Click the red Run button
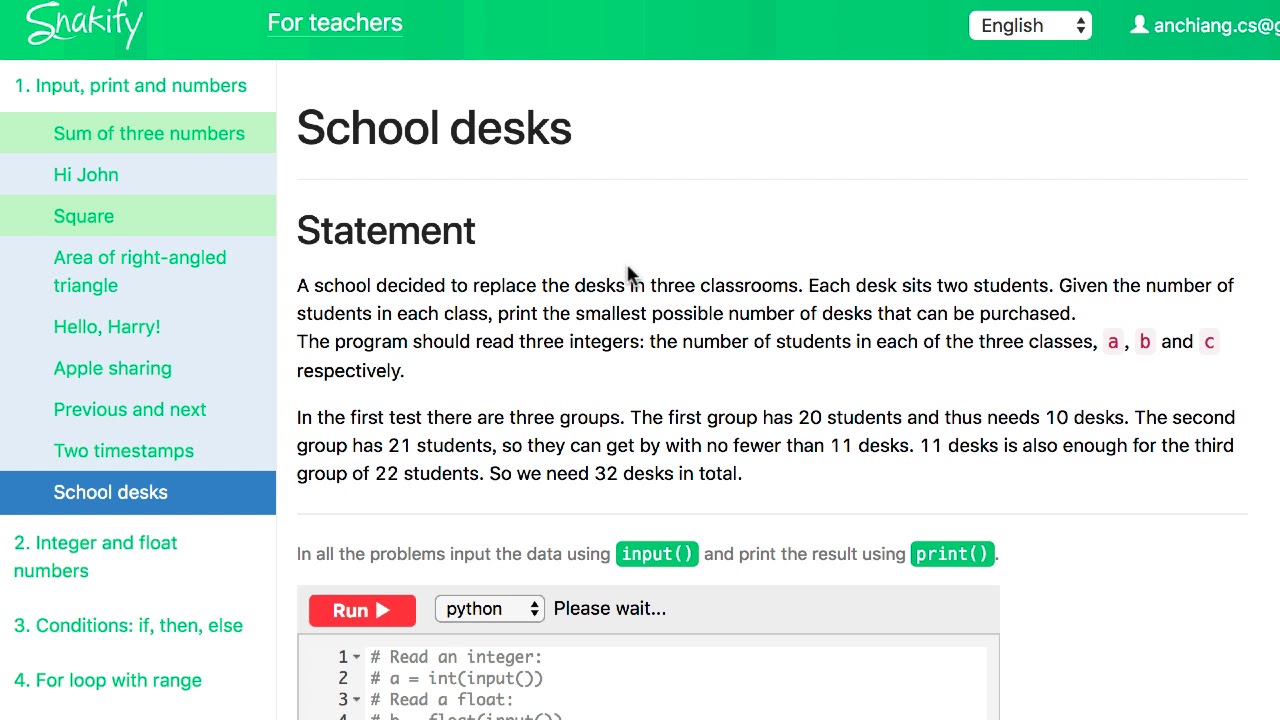 362,610
